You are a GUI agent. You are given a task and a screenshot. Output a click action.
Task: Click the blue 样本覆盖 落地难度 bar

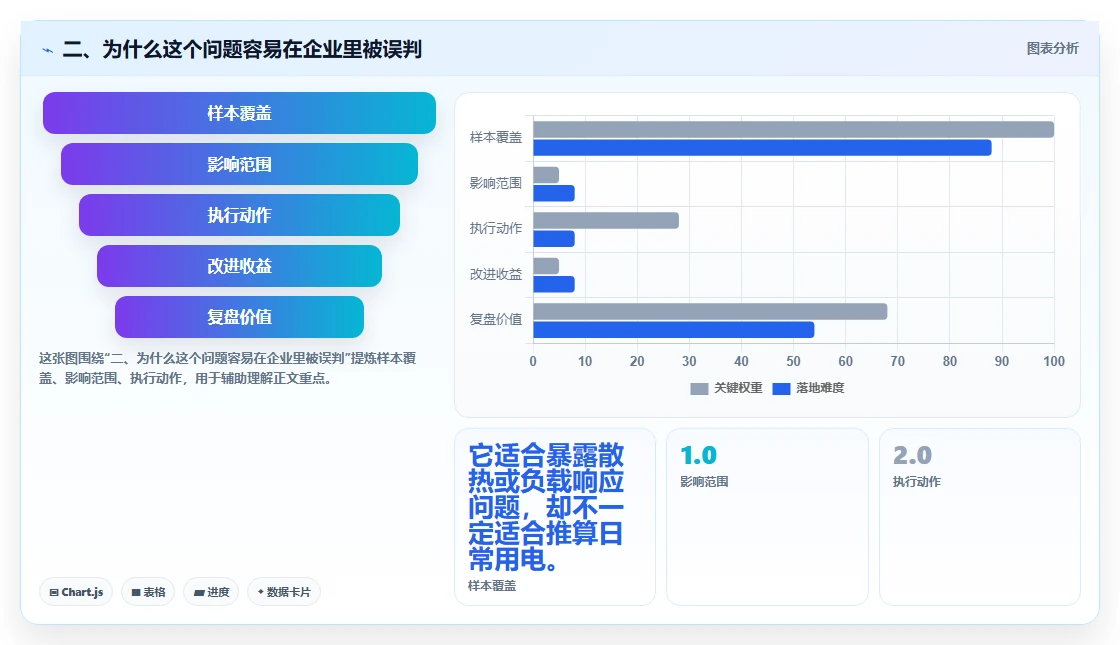click(762, 148)
